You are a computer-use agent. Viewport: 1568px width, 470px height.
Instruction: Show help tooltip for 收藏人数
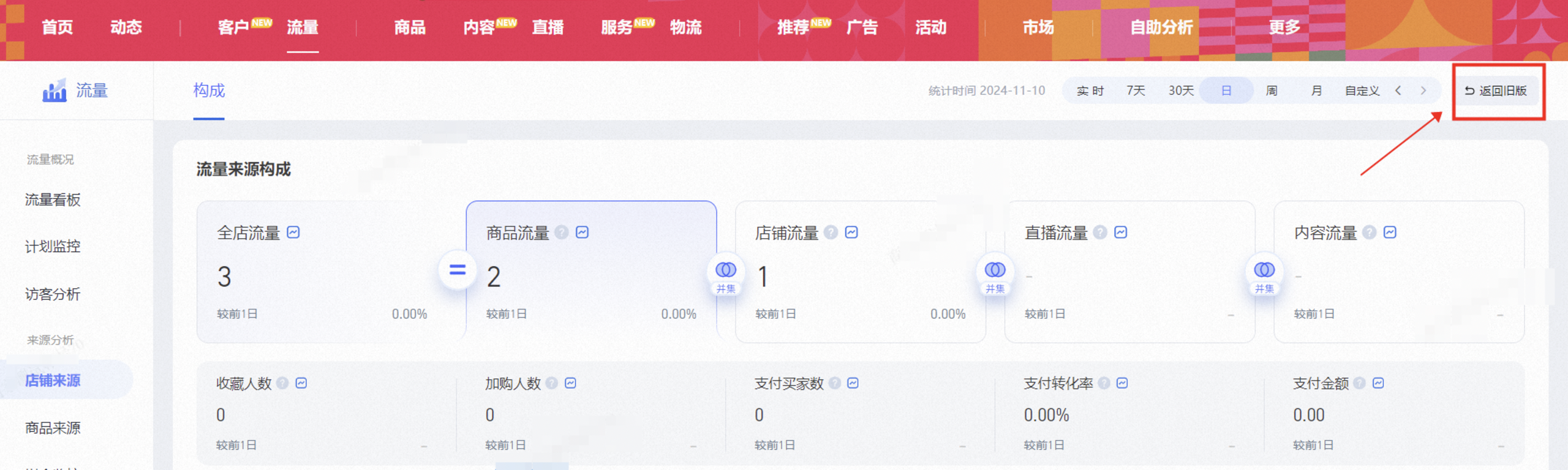282,383
